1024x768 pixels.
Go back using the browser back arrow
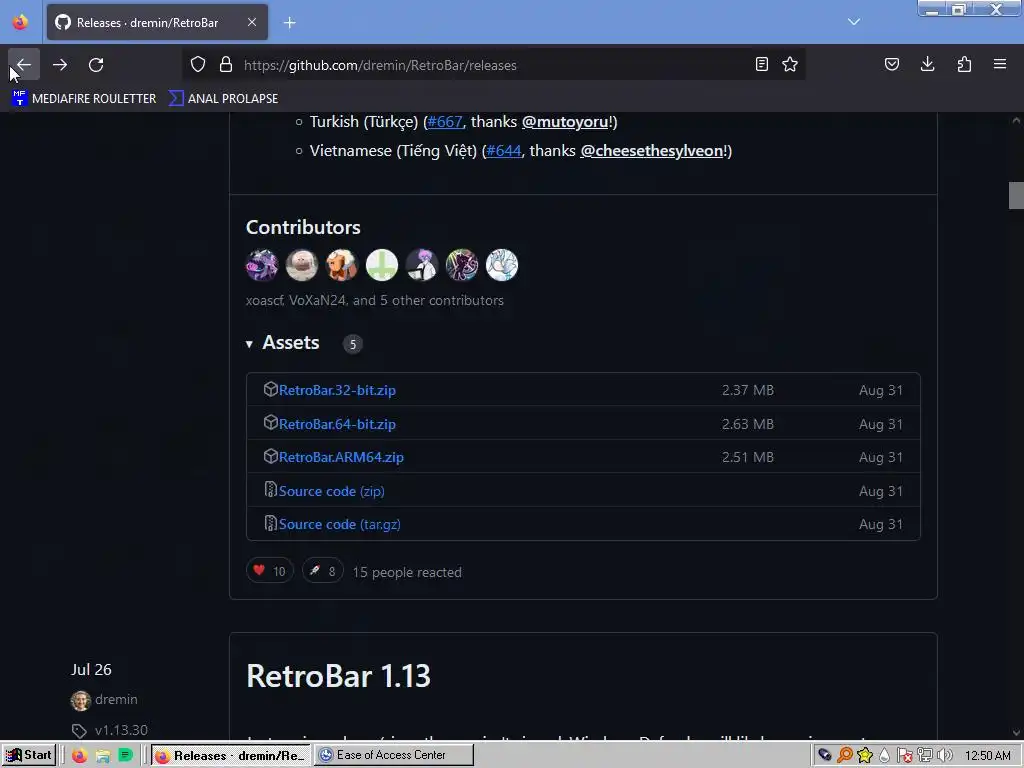coord(24,65)
